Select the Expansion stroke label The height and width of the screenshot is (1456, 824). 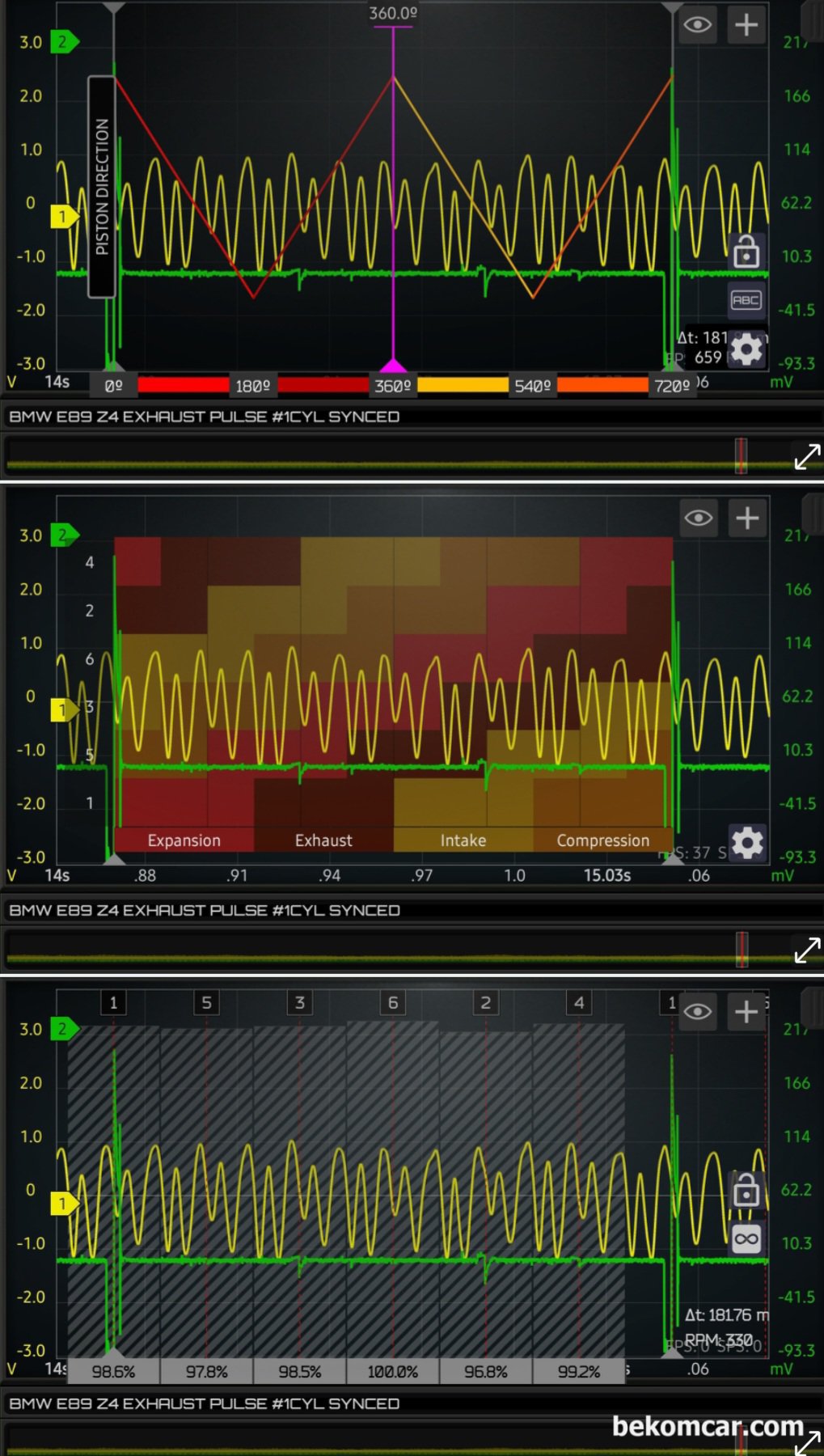(x=184, y=840)
